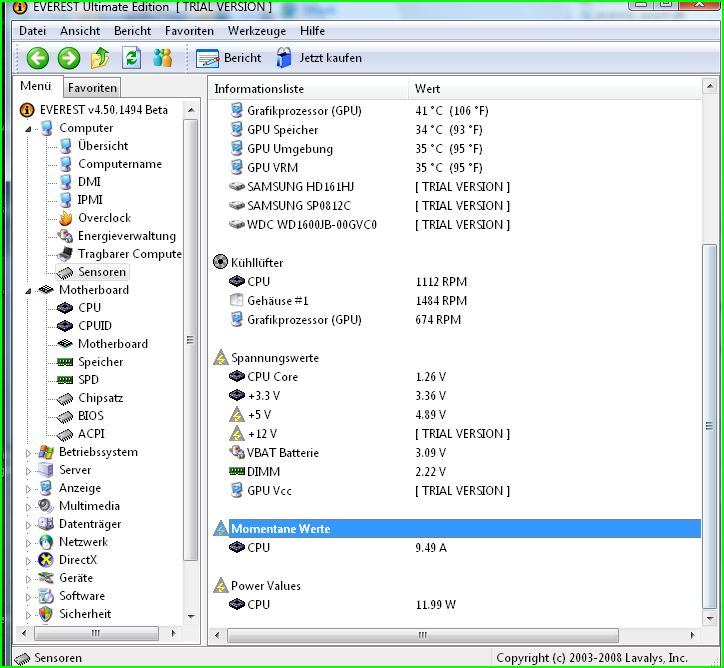
Task: Select the Chipsatz chip icon
Action: 65,398
